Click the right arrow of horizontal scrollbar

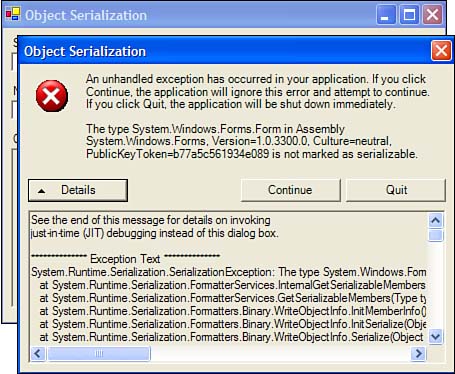(418, 353)
